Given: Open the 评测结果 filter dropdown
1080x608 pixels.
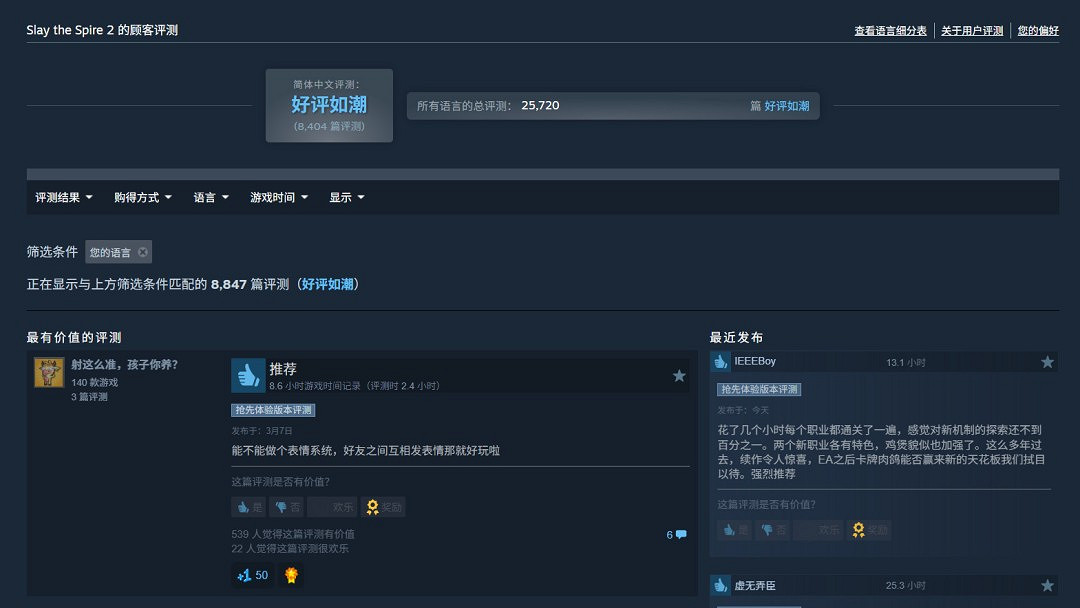Looking at the screenshot, I should click(63, 197).
